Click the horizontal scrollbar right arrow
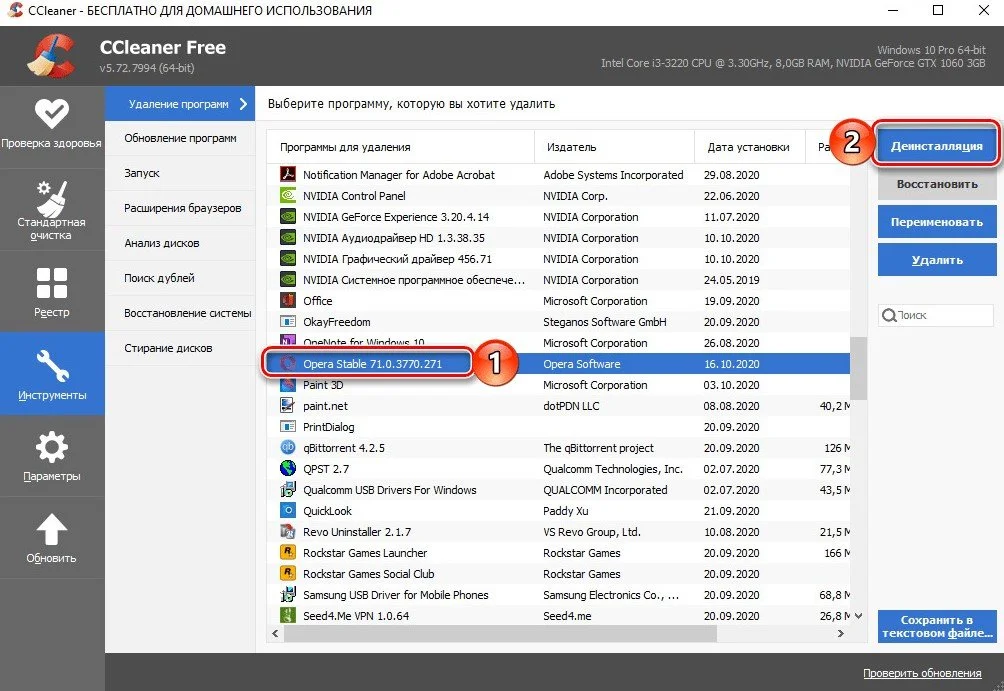Viewport: 1004px width, 691px height. coord(841,633)
